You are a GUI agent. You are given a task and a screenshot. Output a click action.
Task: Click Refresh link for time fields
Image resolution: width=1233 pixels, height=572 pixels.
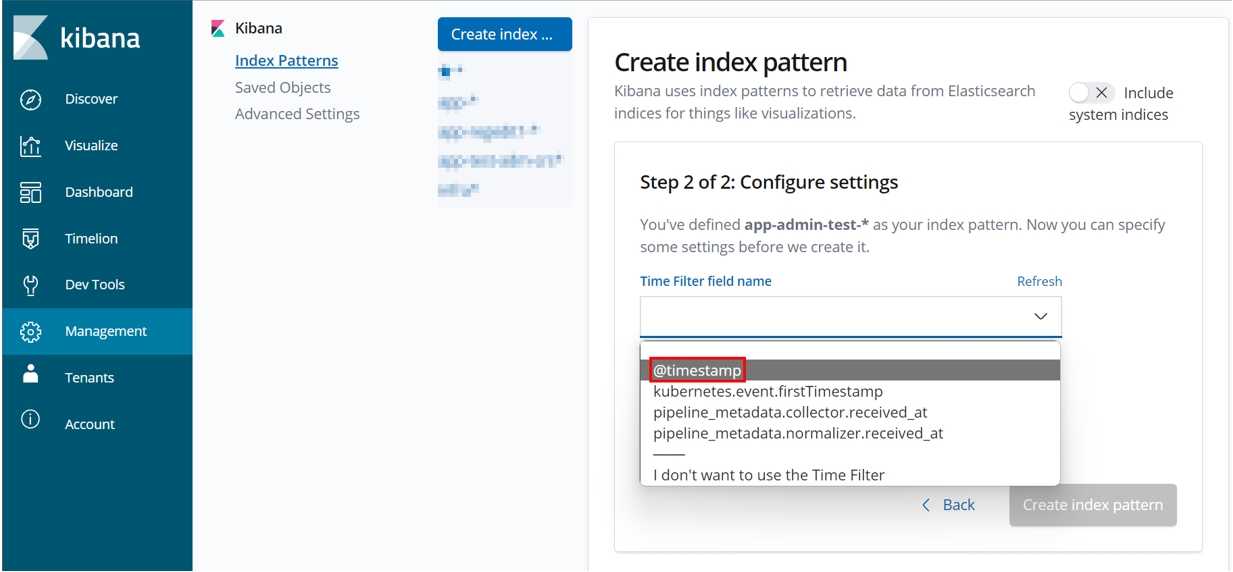pos(1039,282)
